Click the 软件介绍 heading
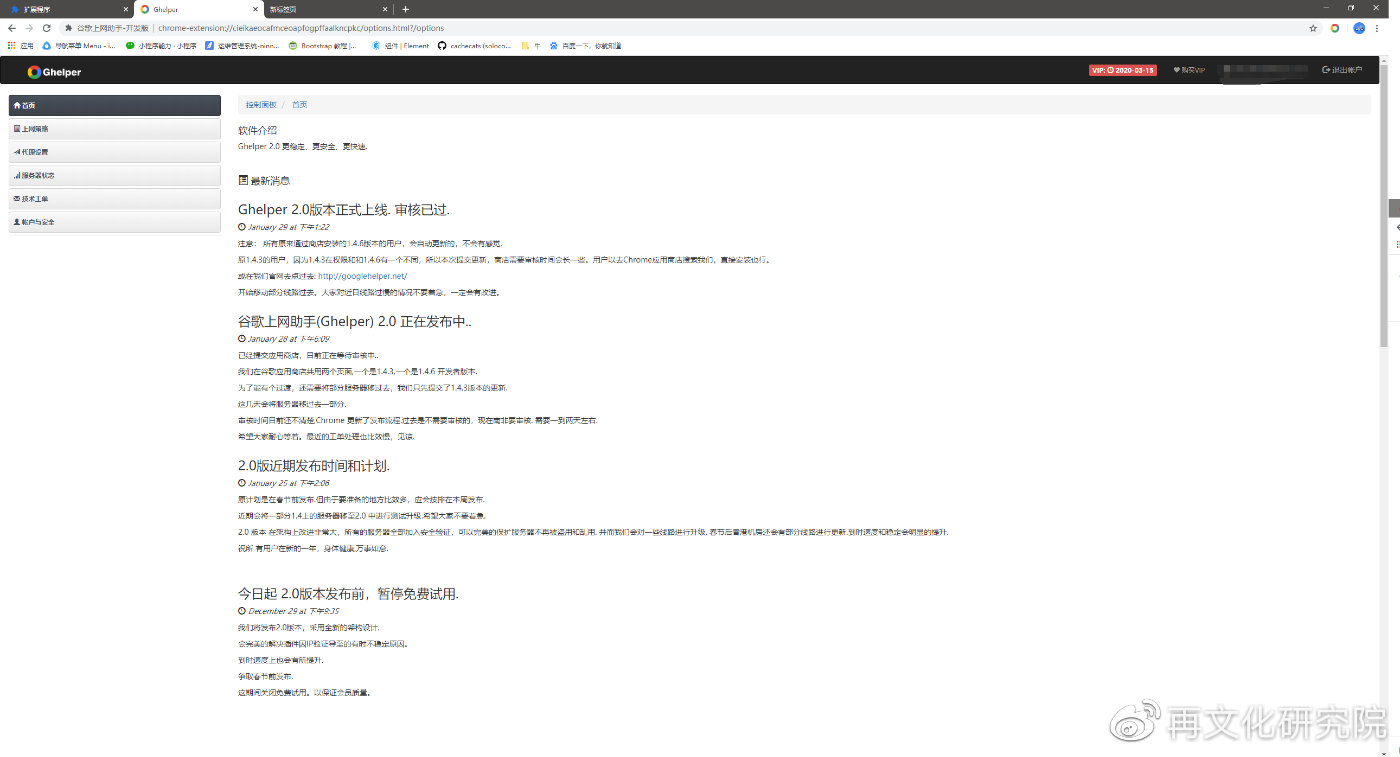 [257, 130]
